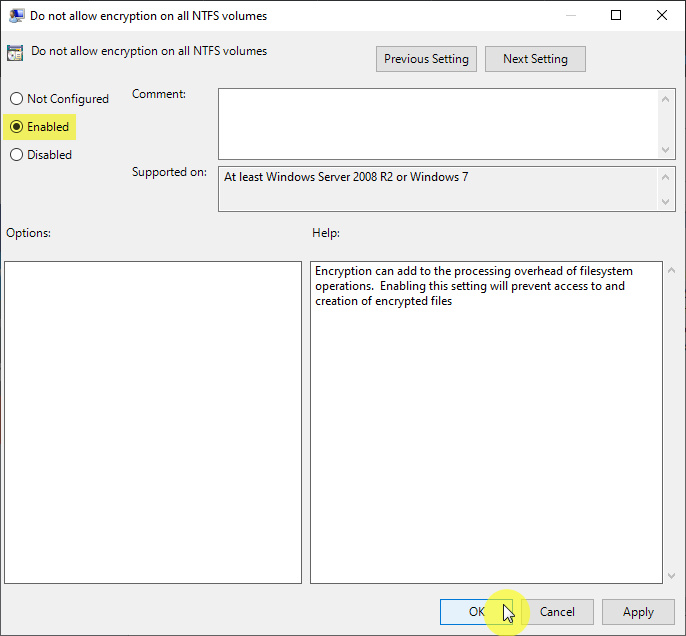Select the Disabled radio button
Image resolution: width=686 pixels, height=636 pixels.
pos(16,155)
